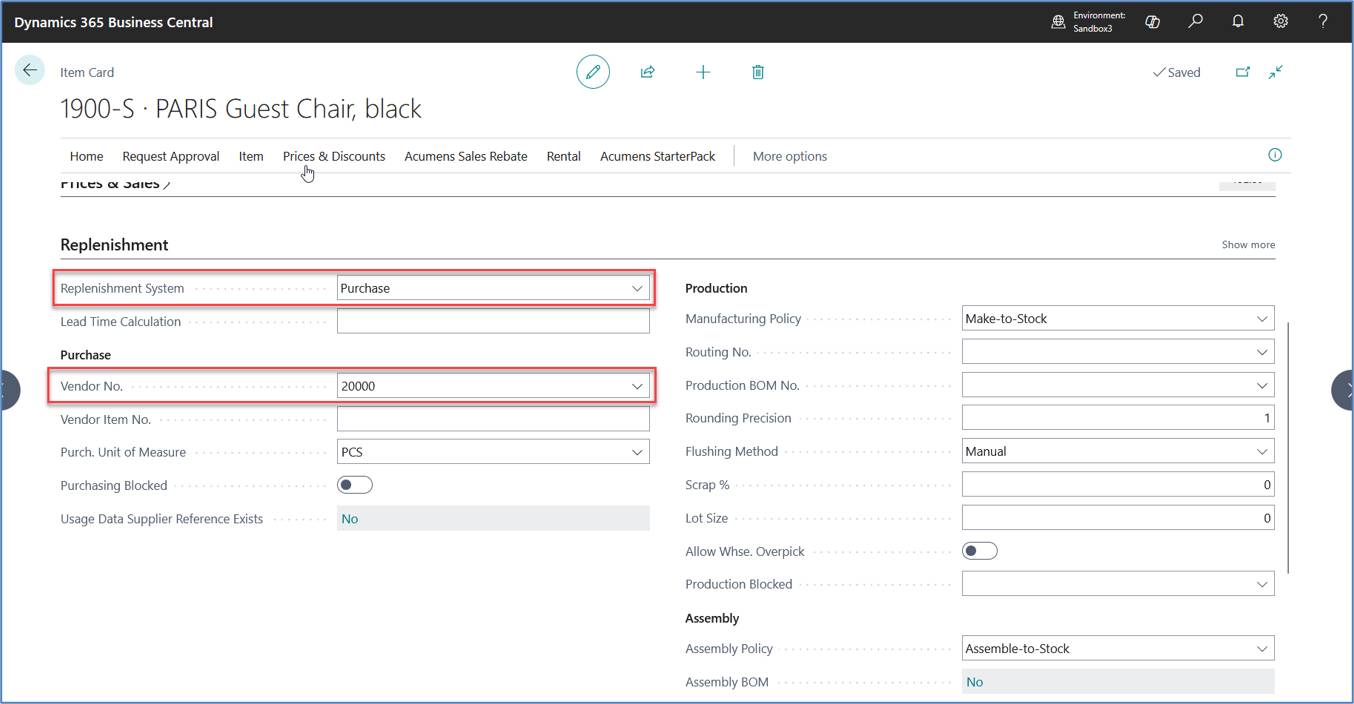Open Production Blocked dropdown
The width and height of the screenshot is (1354, 704).
pyautogui.click(x=1262, y=584)
